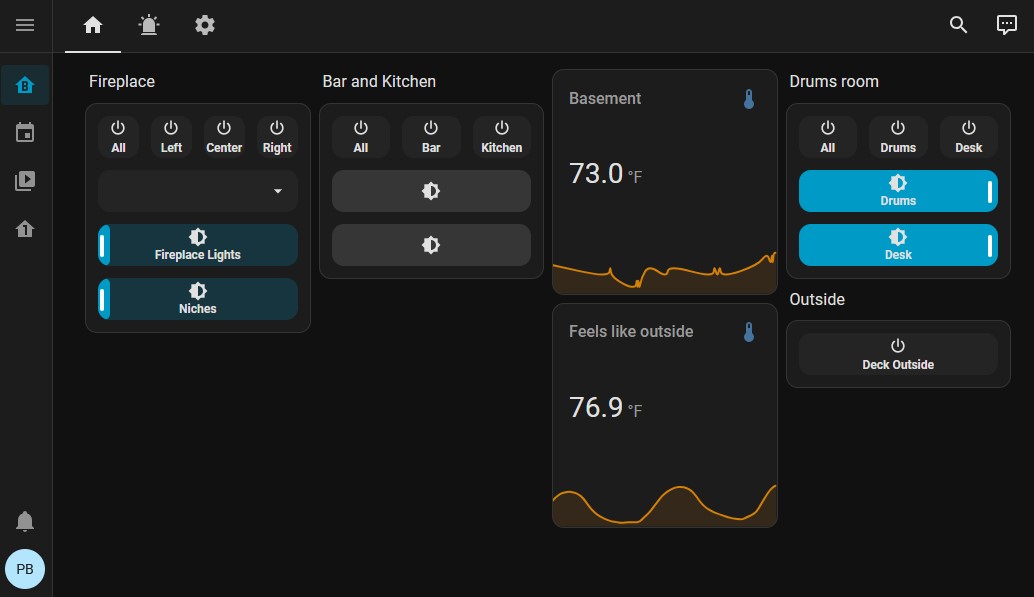
Task: Toggle Fireplace Center power button
Action: [x=224, y=137]
